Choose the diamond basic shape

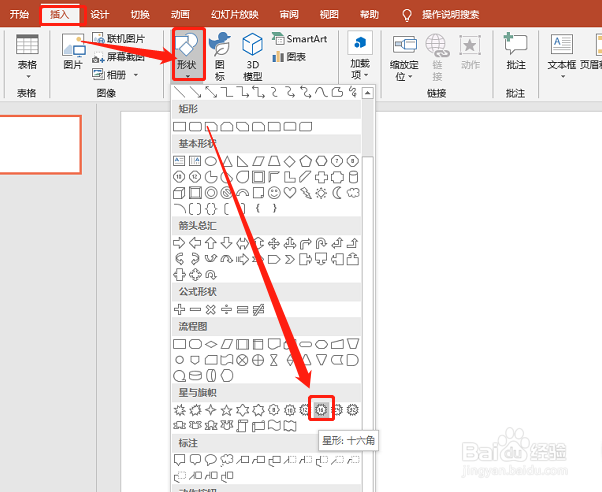(x=289, y=161)
